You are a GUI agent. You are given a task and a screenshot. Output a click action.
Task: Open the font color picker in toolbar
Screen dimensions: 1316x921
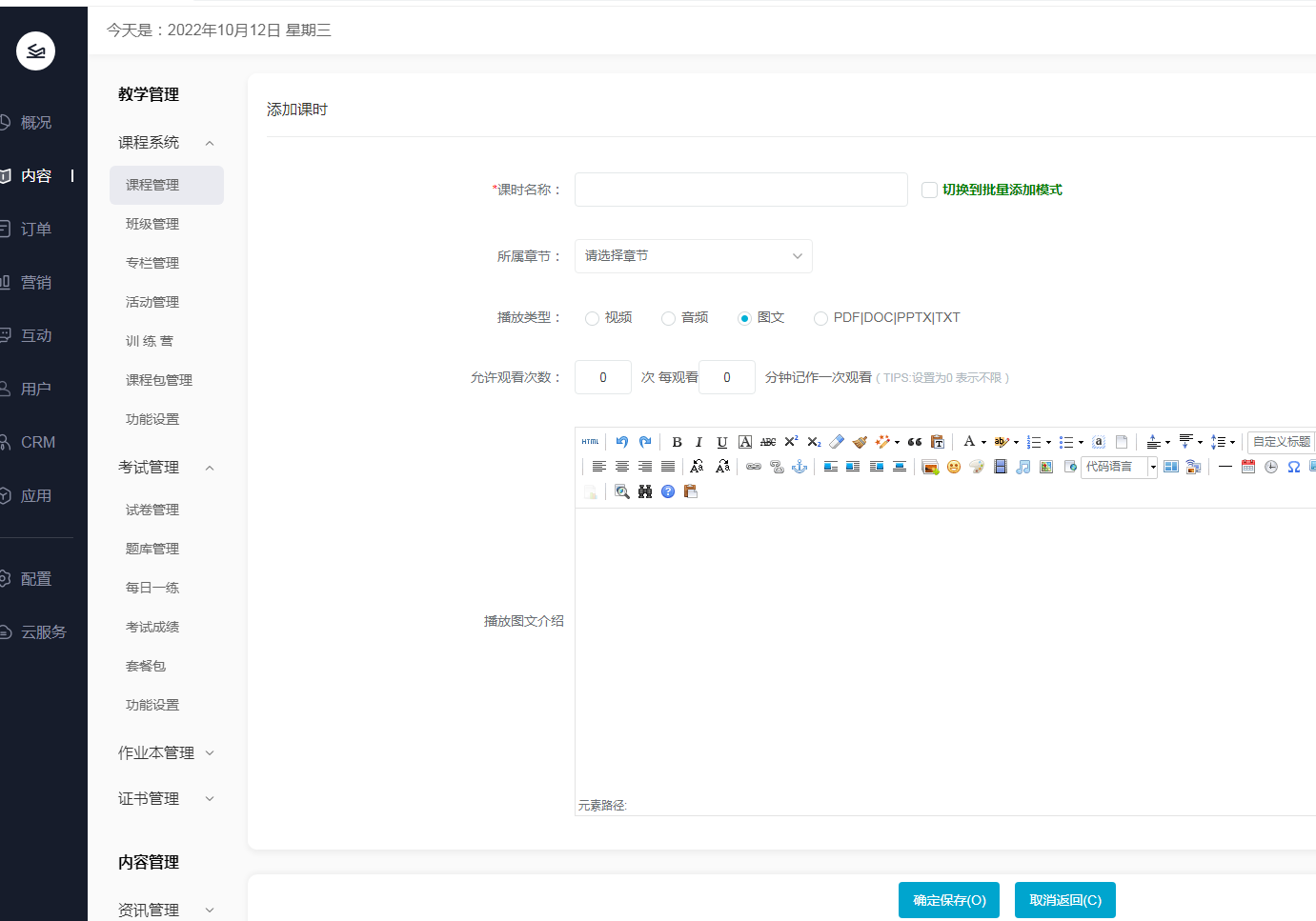pos(970,442)
